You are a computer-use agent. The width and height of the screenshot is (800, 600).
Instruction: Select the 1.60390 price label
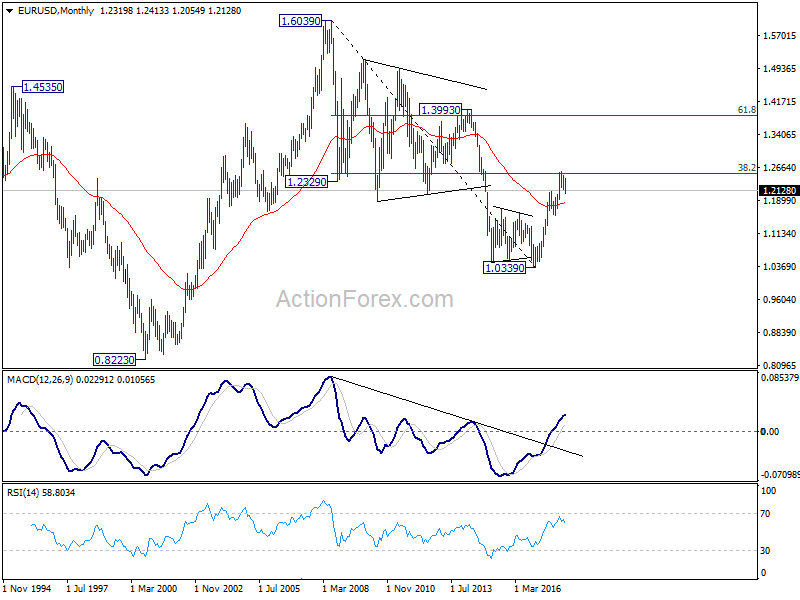pyautogui.click(x=301, y=21)
